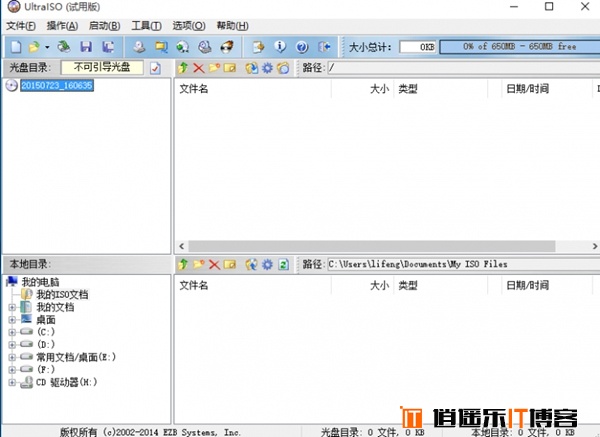Click the Mount to Virtual Drive icon
Image resolution: width=600 pixels, height=437 pixels.
[205, 47]
